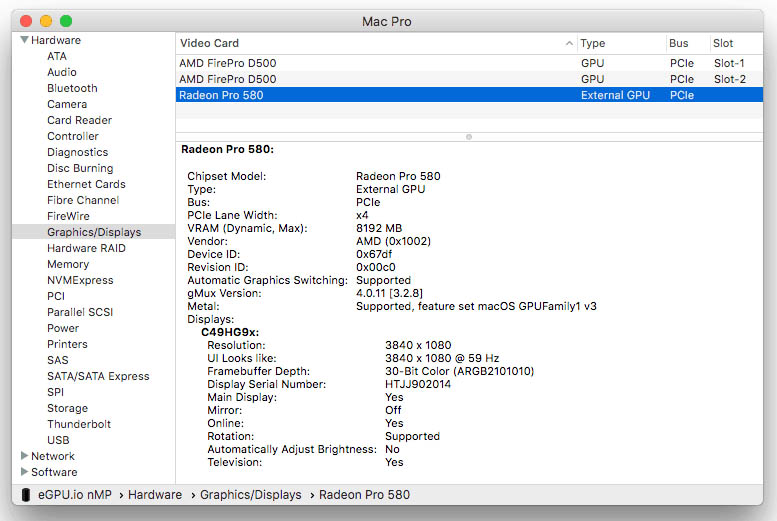Open Power in the sidebar
The height and width of the screenshot is (521, 777).
pos(63,328)
